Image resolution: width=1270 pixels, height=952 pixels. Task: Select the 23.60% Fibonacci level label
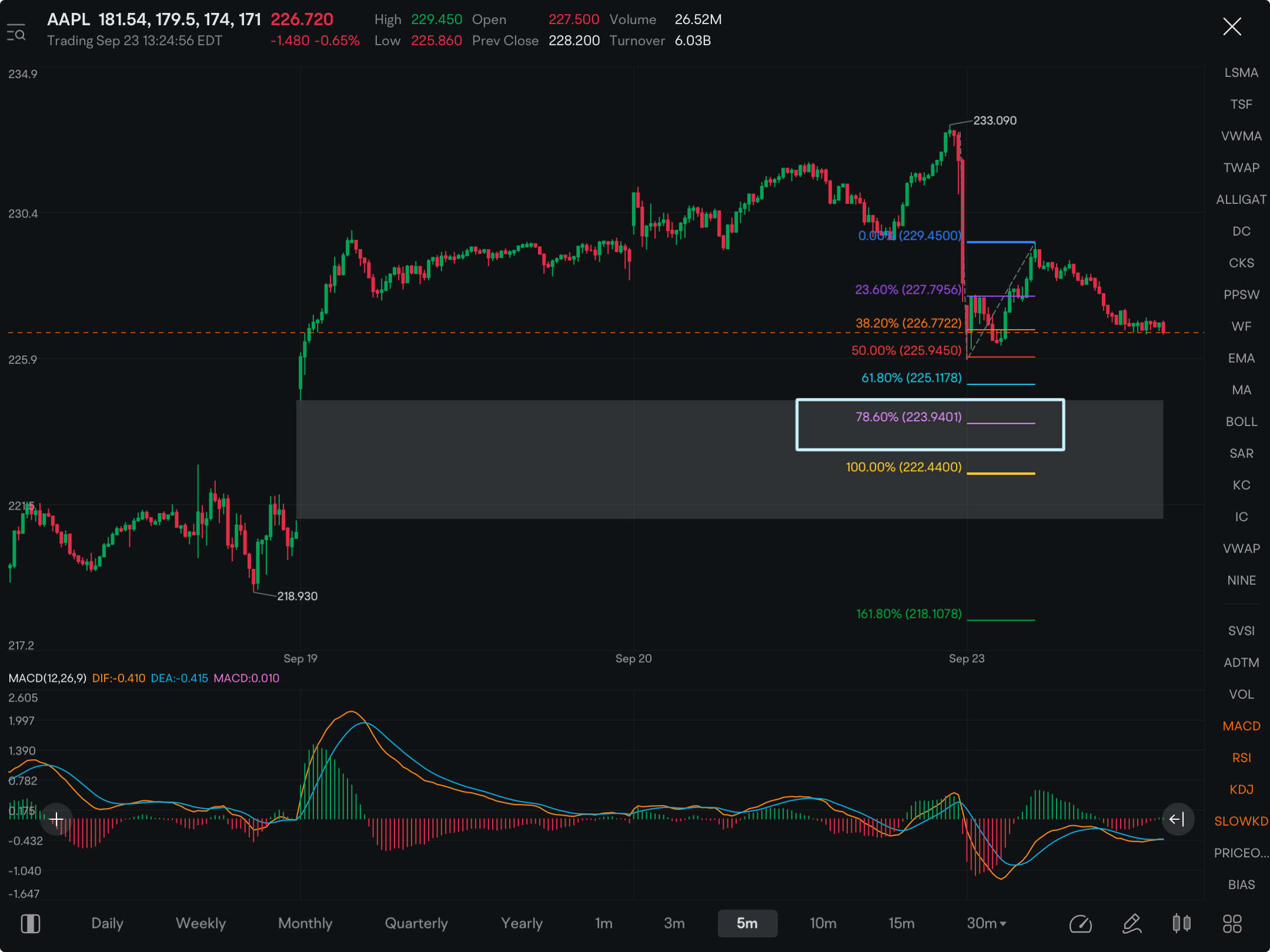coord(908,289)
